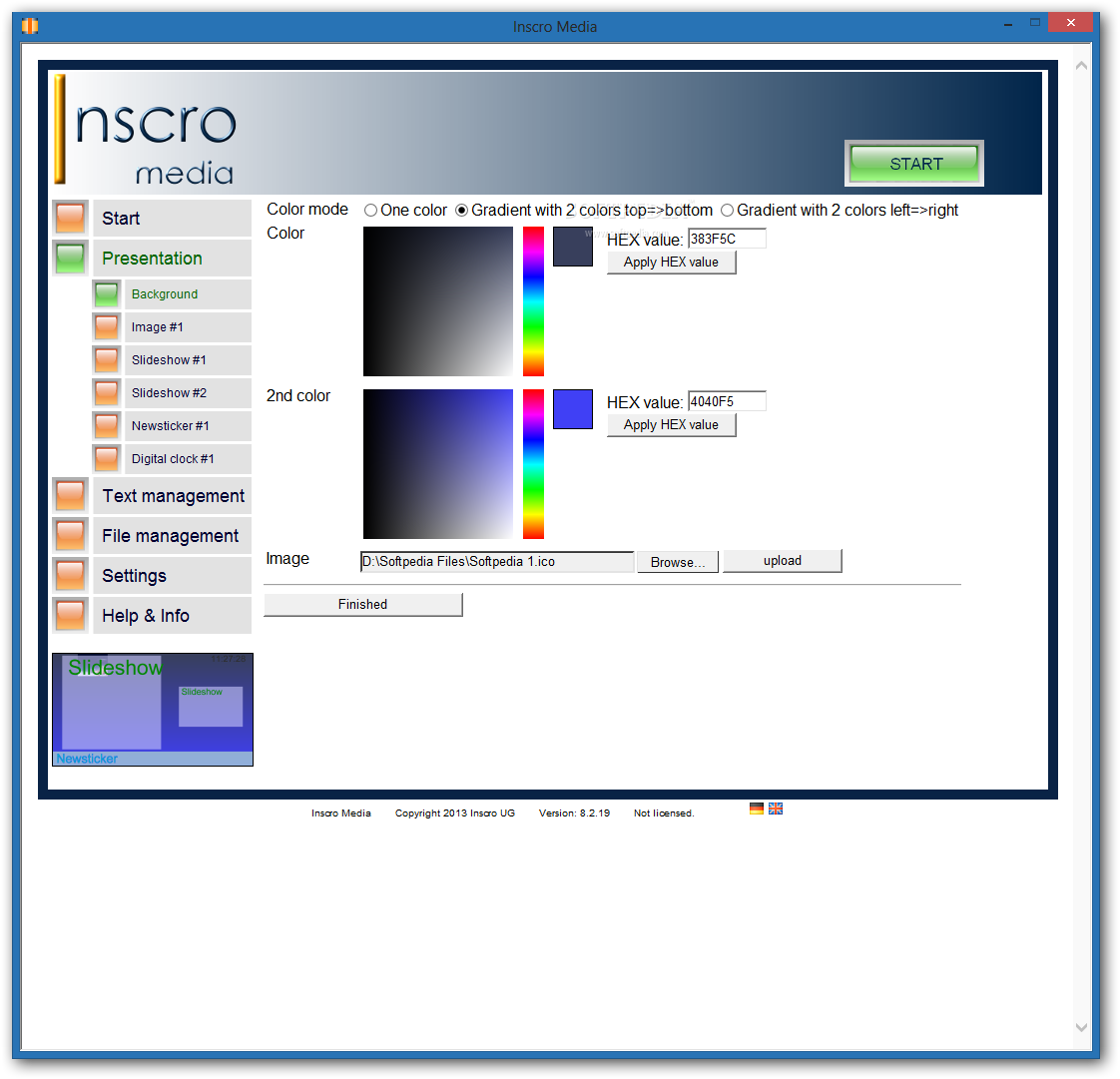Click the first color preview swatch
This screenshot has height=1079, width=1120.
click(573, 247)
